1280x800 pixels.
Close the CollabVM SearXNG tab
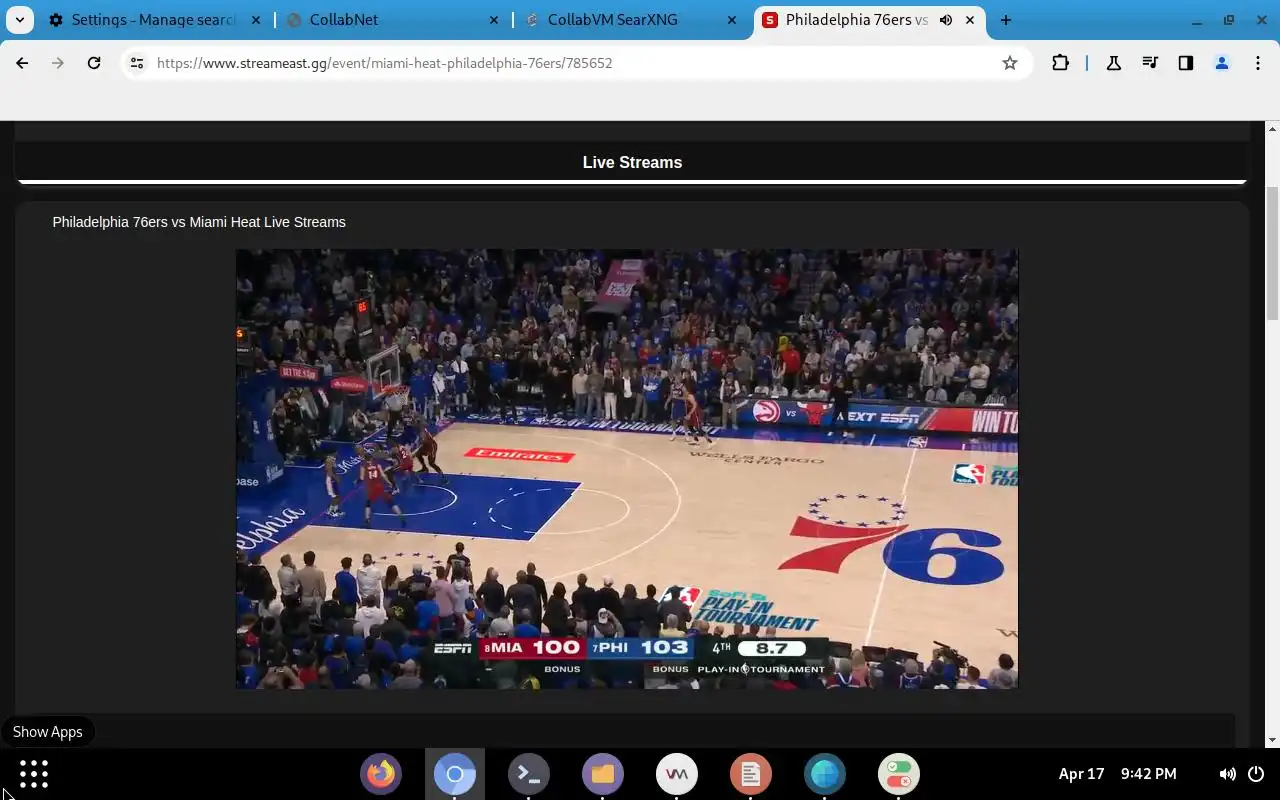coord(732,20)
